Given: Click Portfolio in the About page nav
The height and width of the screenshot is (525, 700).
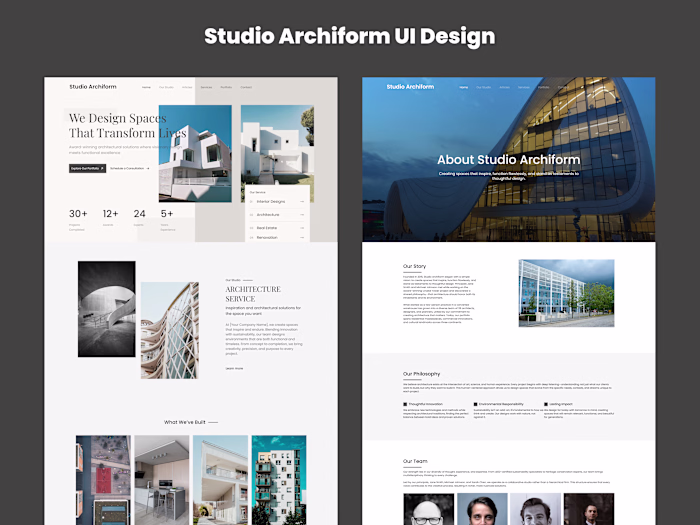Looking at the screenshot, I should 544,88.
